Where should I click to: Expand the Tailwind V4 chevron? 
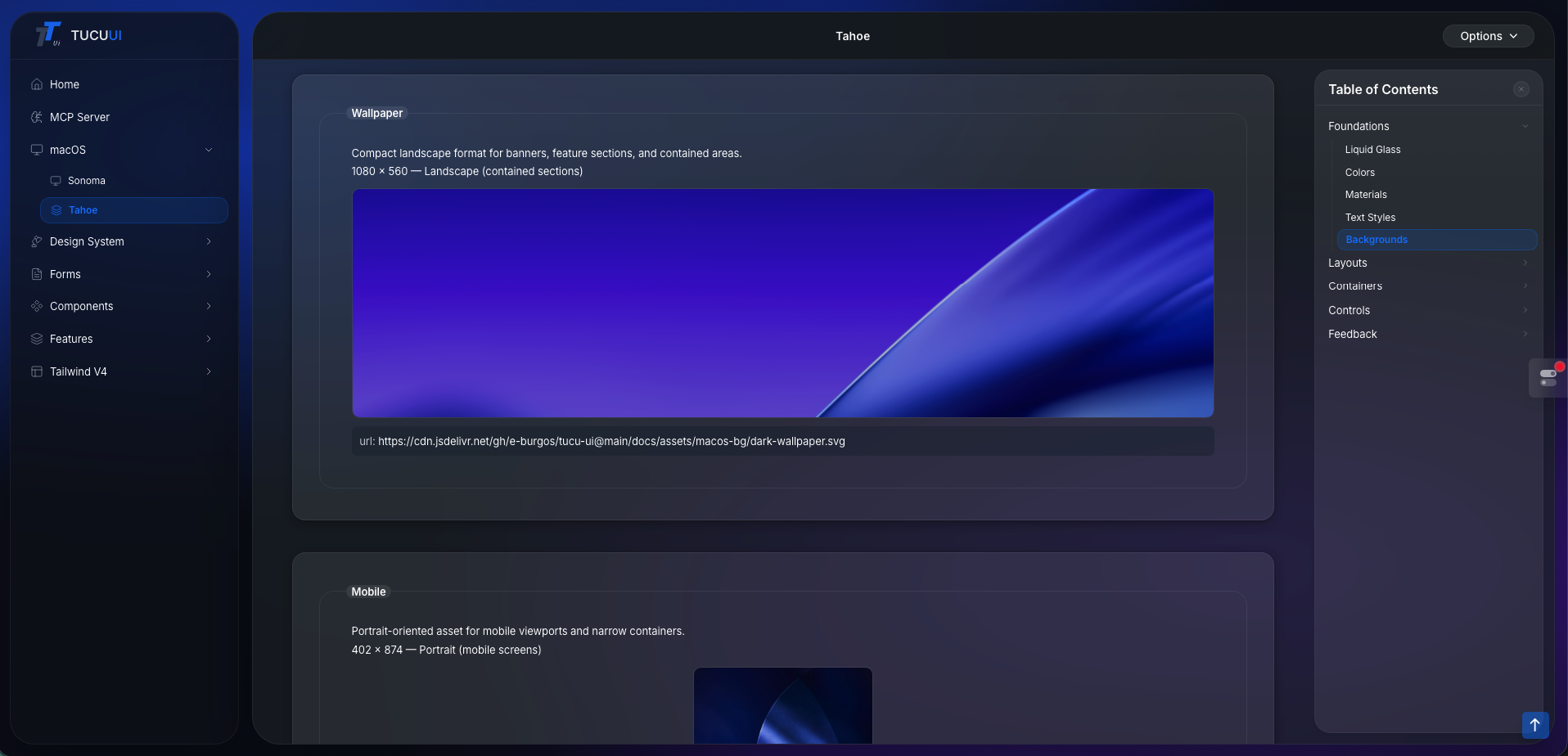pyautogui.click(x=209, y=371)
